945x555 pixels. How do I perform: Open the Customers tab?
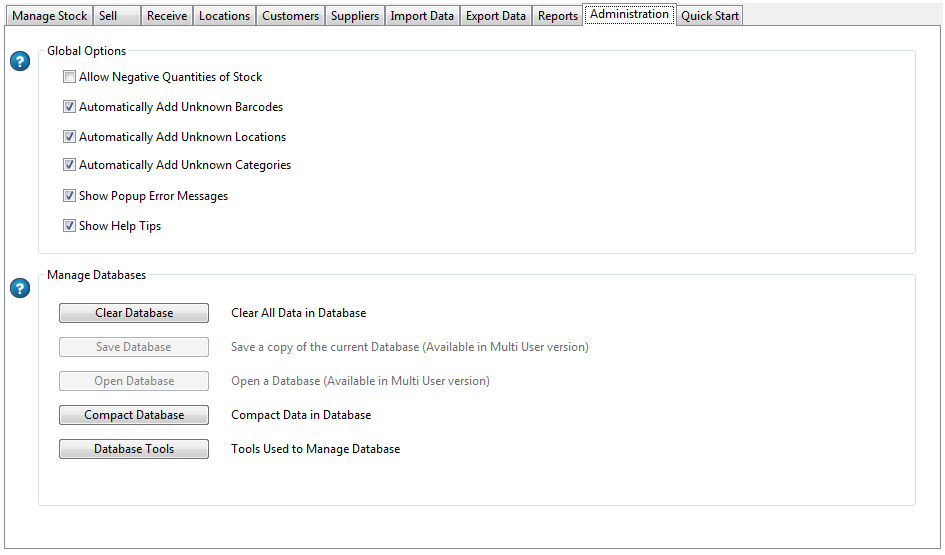290,16
